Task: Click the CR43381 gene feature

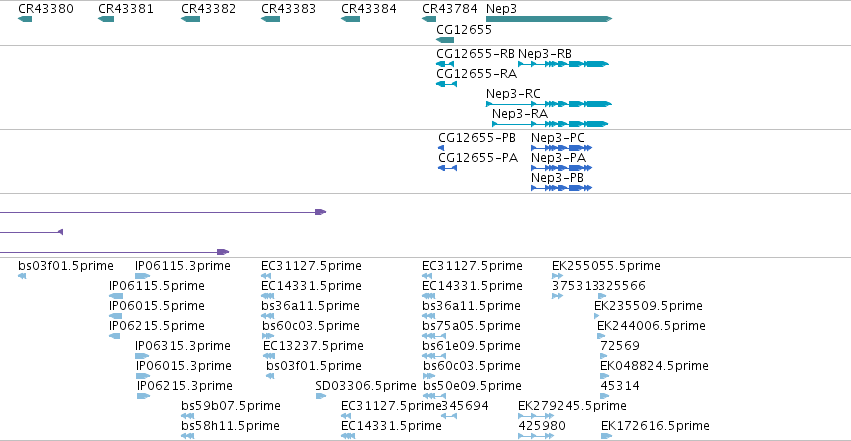Action: 106,19
